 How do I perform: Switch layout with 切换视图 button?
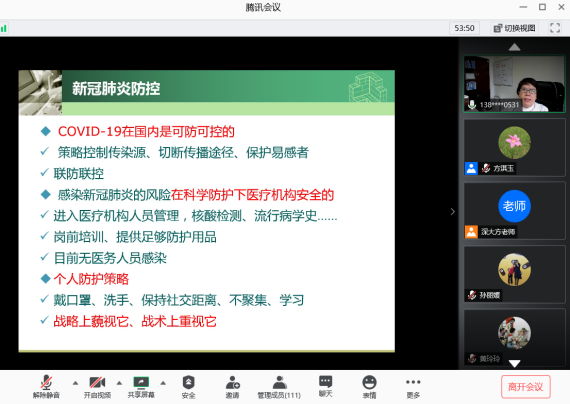coord(514,28)
